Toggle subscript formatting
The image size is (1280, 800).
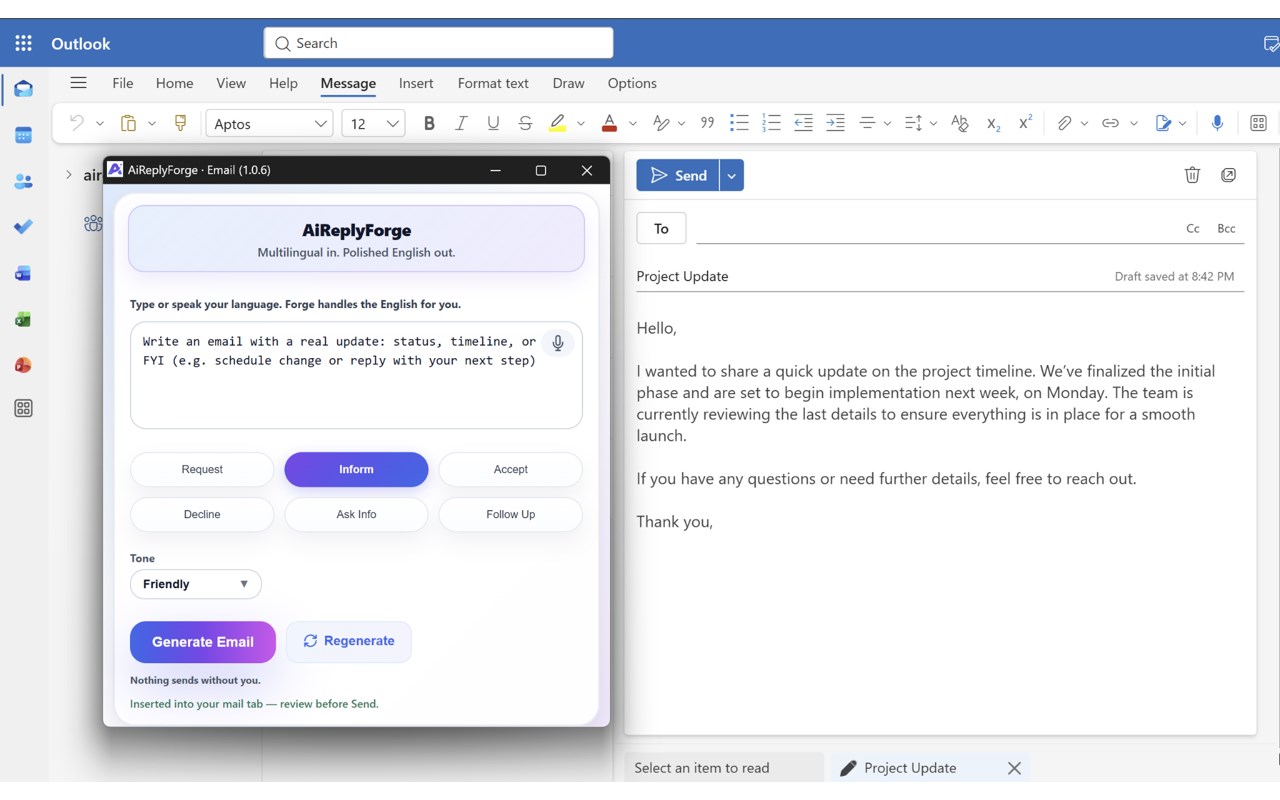click(x=993, y=123)
